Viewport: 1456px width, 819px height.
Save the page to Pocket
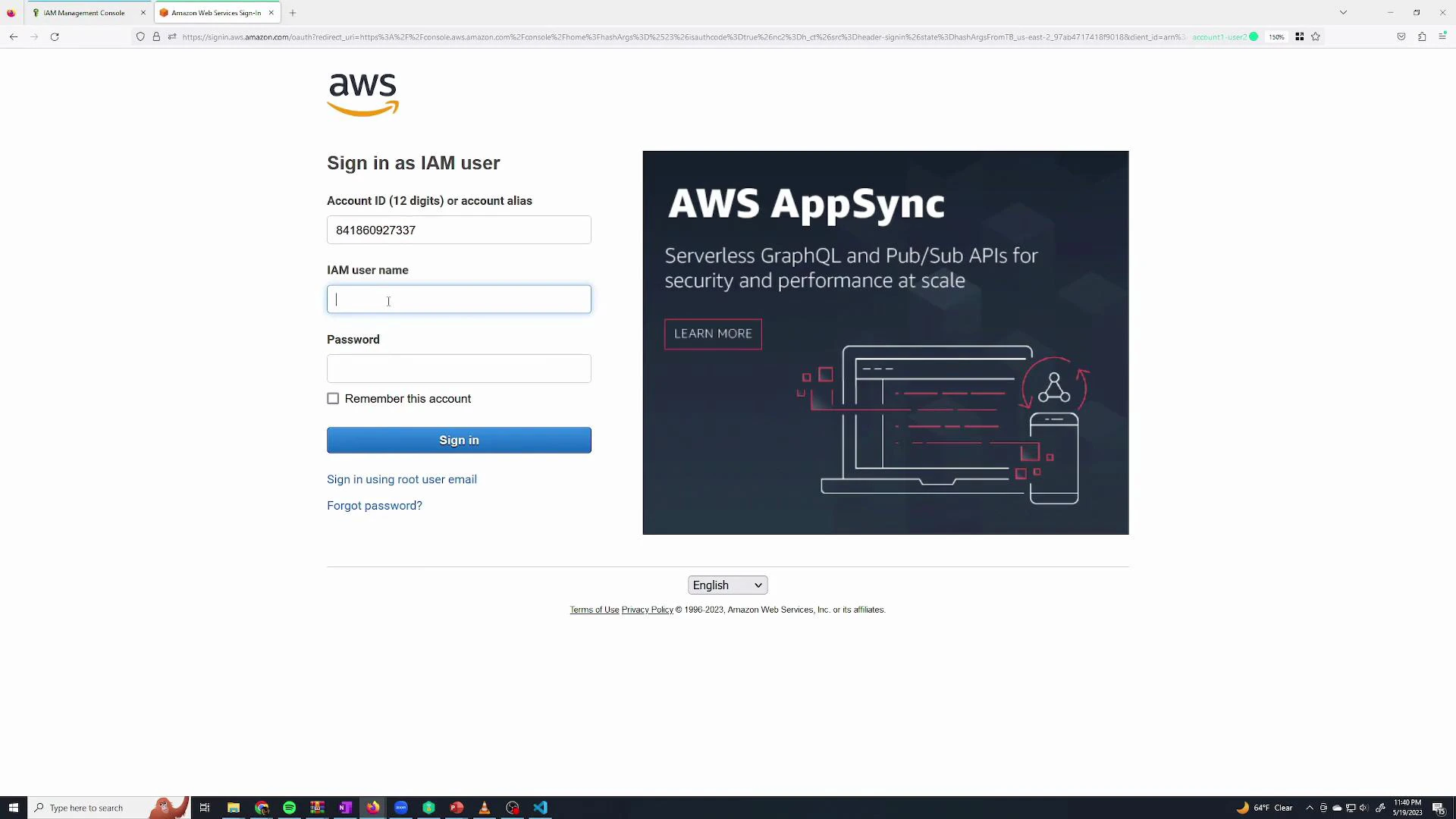pyautogui.click(x=1401, y=36)
